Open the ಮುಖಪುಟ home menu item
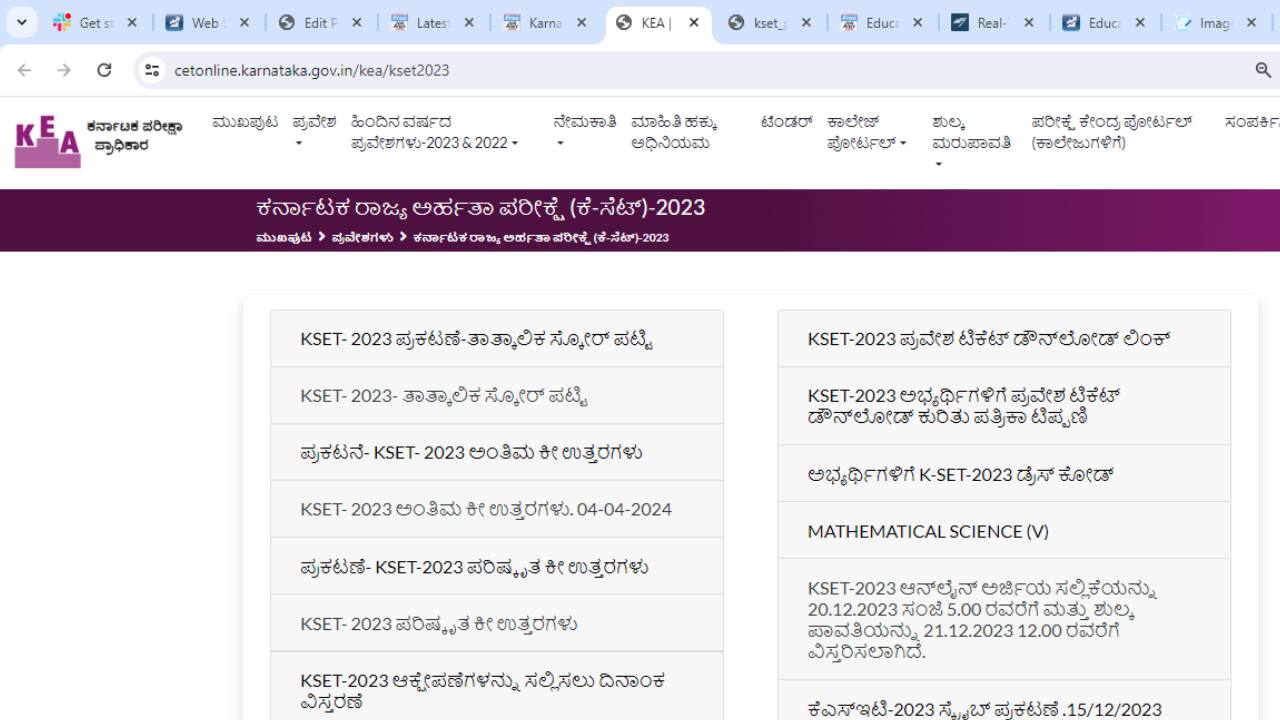Screen dimensions: 1280x720 pyautogui.click(x=245, y=122)
